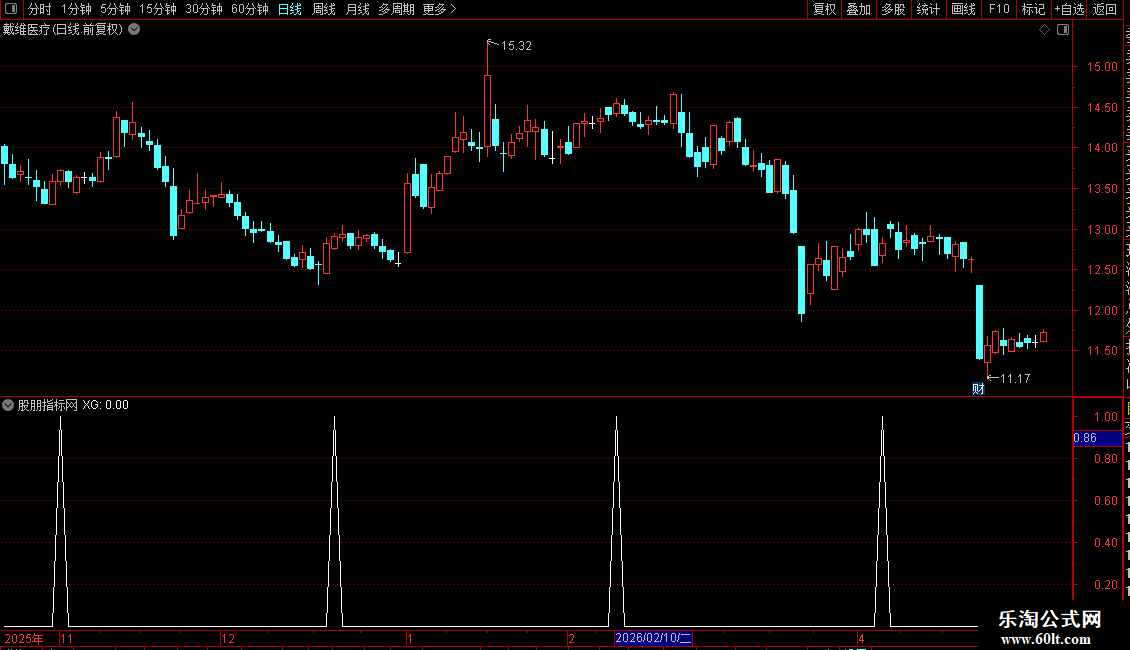
Task: Click the 15.32 high price label
Action: click(x=516, y=45)
